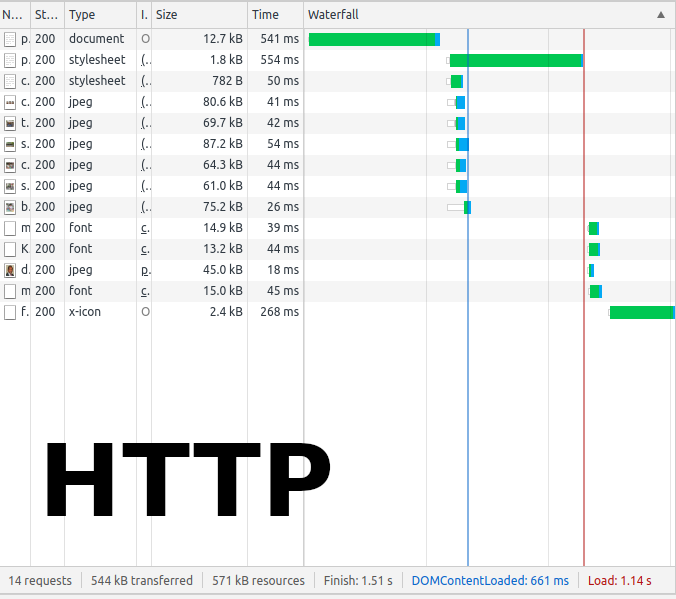Click the 87.2 kB jpeg waterfall bar
This screenshot has width=676, height=599.
(462, 144)
